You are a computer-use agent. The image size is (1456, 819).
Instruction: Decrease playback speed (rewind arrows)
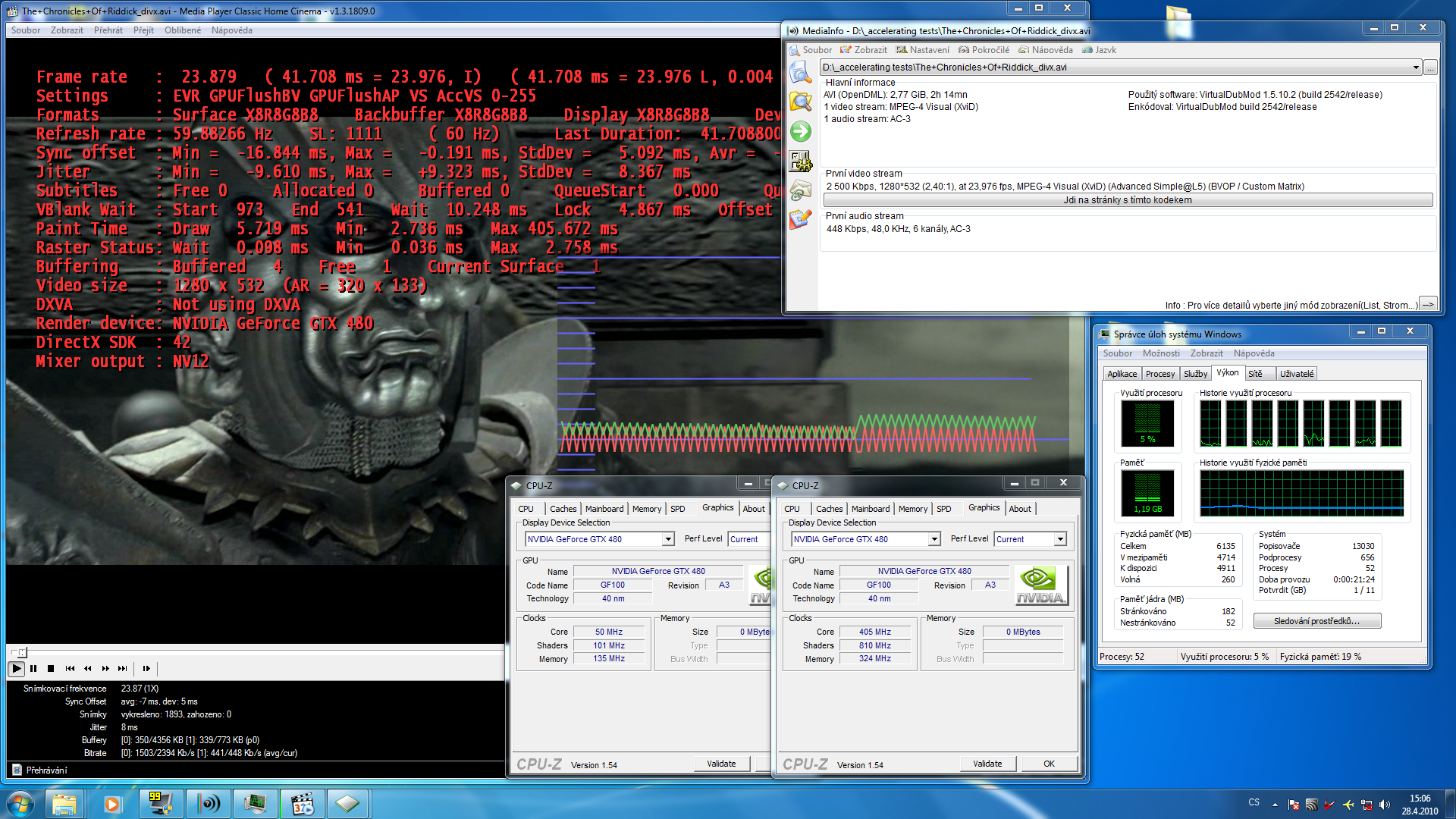click(x=87, y=668)
